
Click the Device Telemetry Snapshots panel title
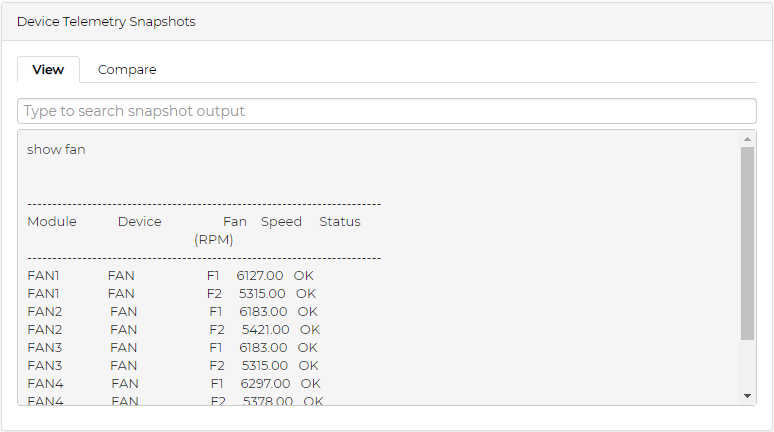[106, 21]
